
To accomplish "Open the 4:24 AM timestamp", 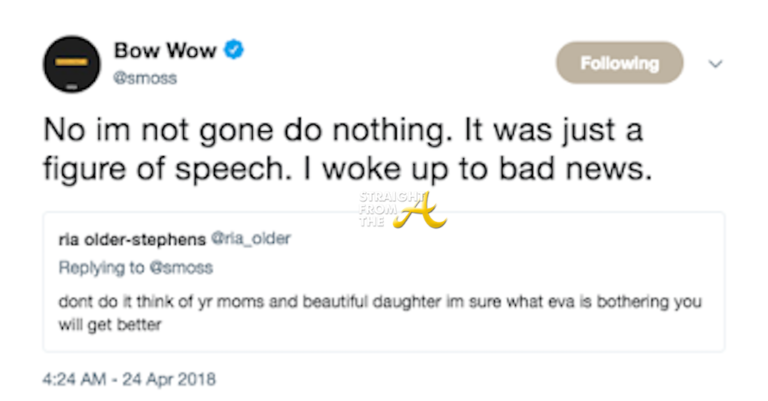I will click(76, 380).
